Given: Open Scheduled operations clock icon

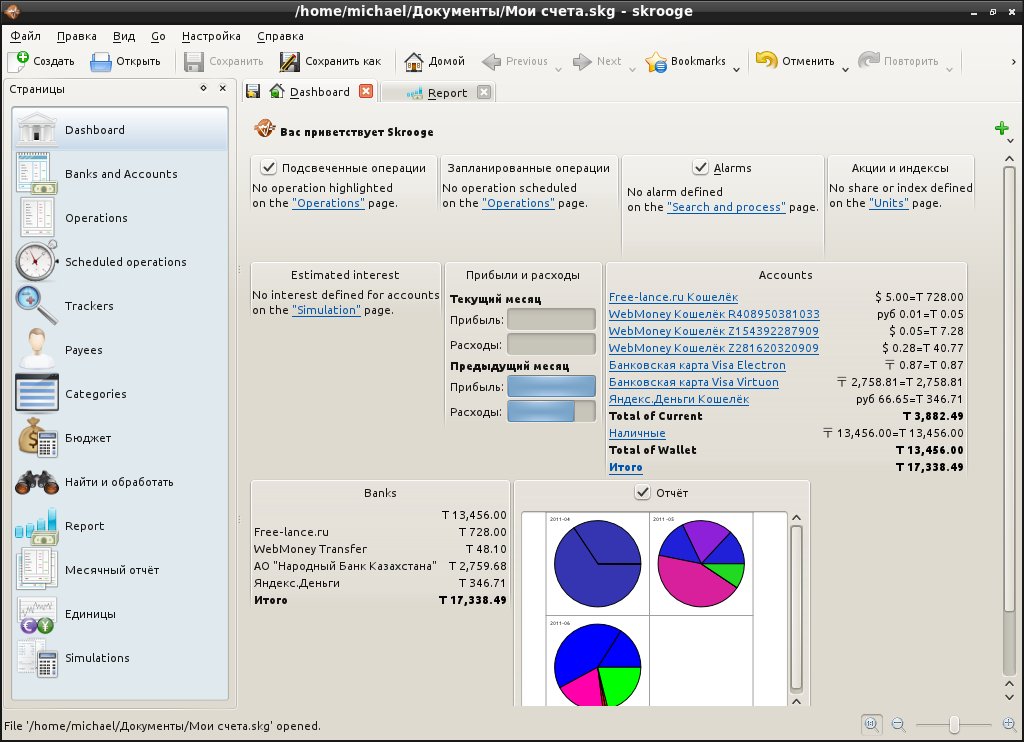Looking at the screenshot, I should click(37, 261).
